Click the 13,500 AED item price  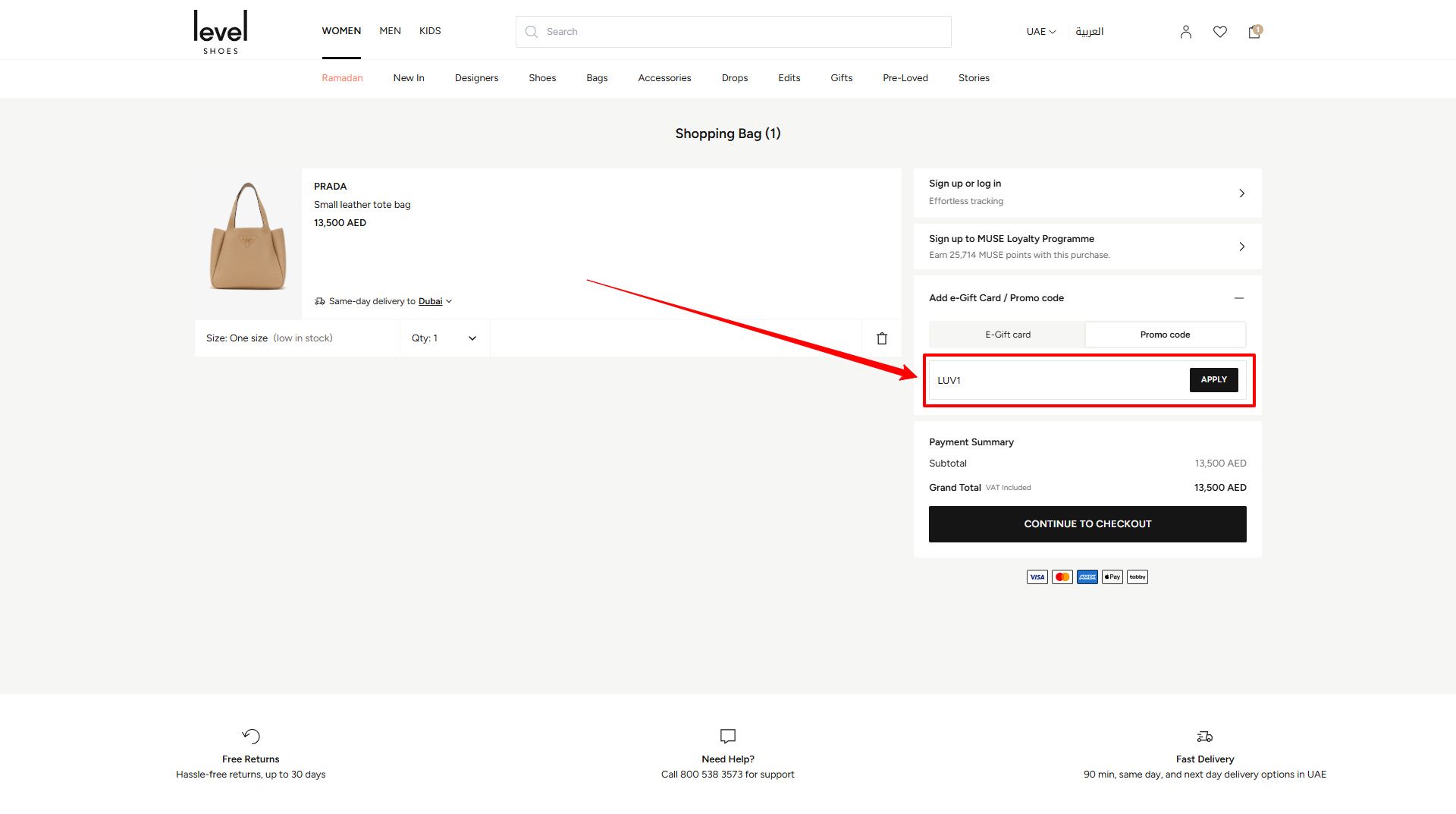click(x=340, y=223)
